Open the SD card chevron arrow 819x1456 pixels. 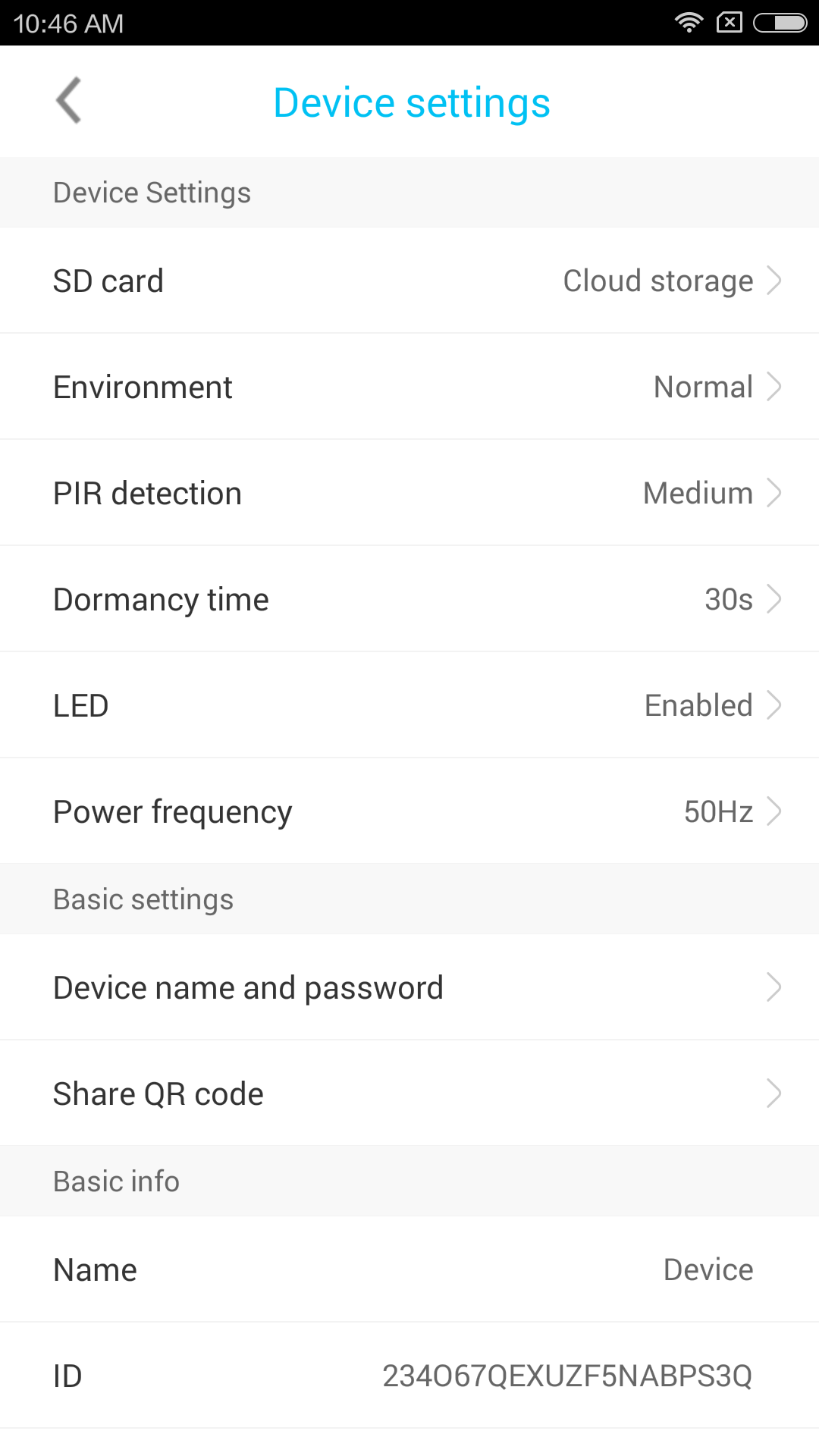click(773, 281)
